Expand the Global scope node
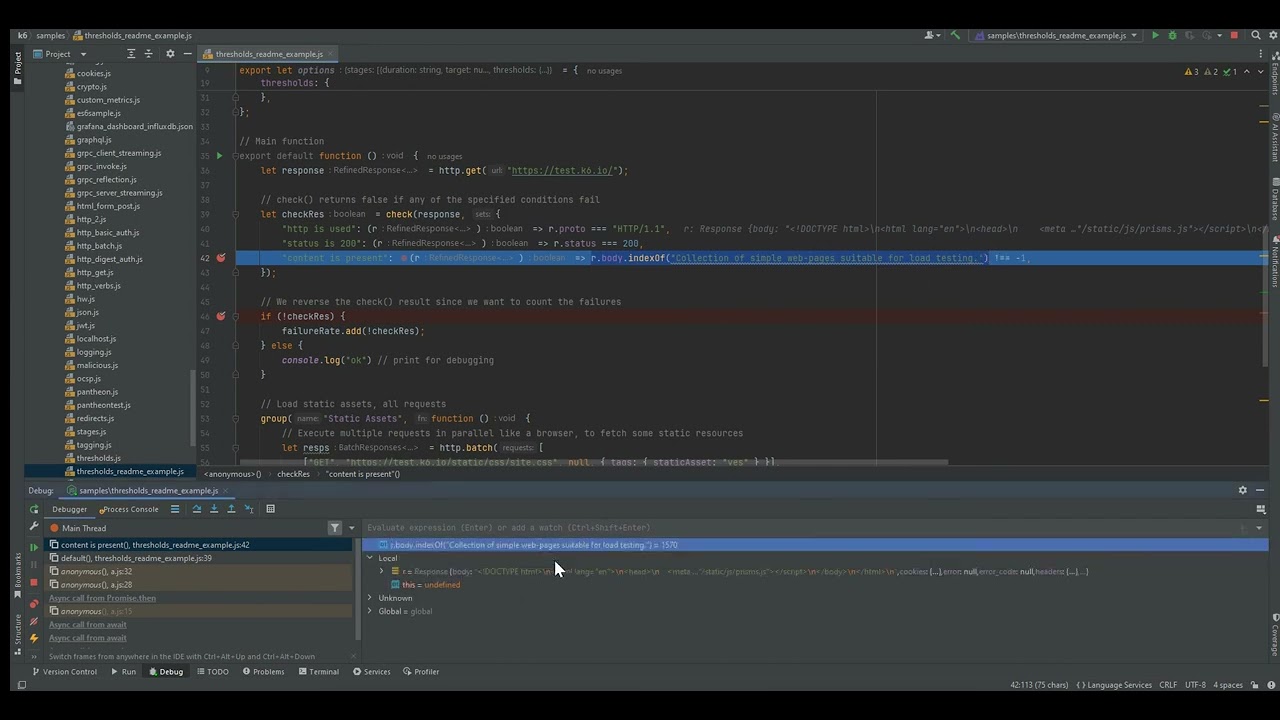The width and height of the screenshot is (1280, 720). point(370,611)
